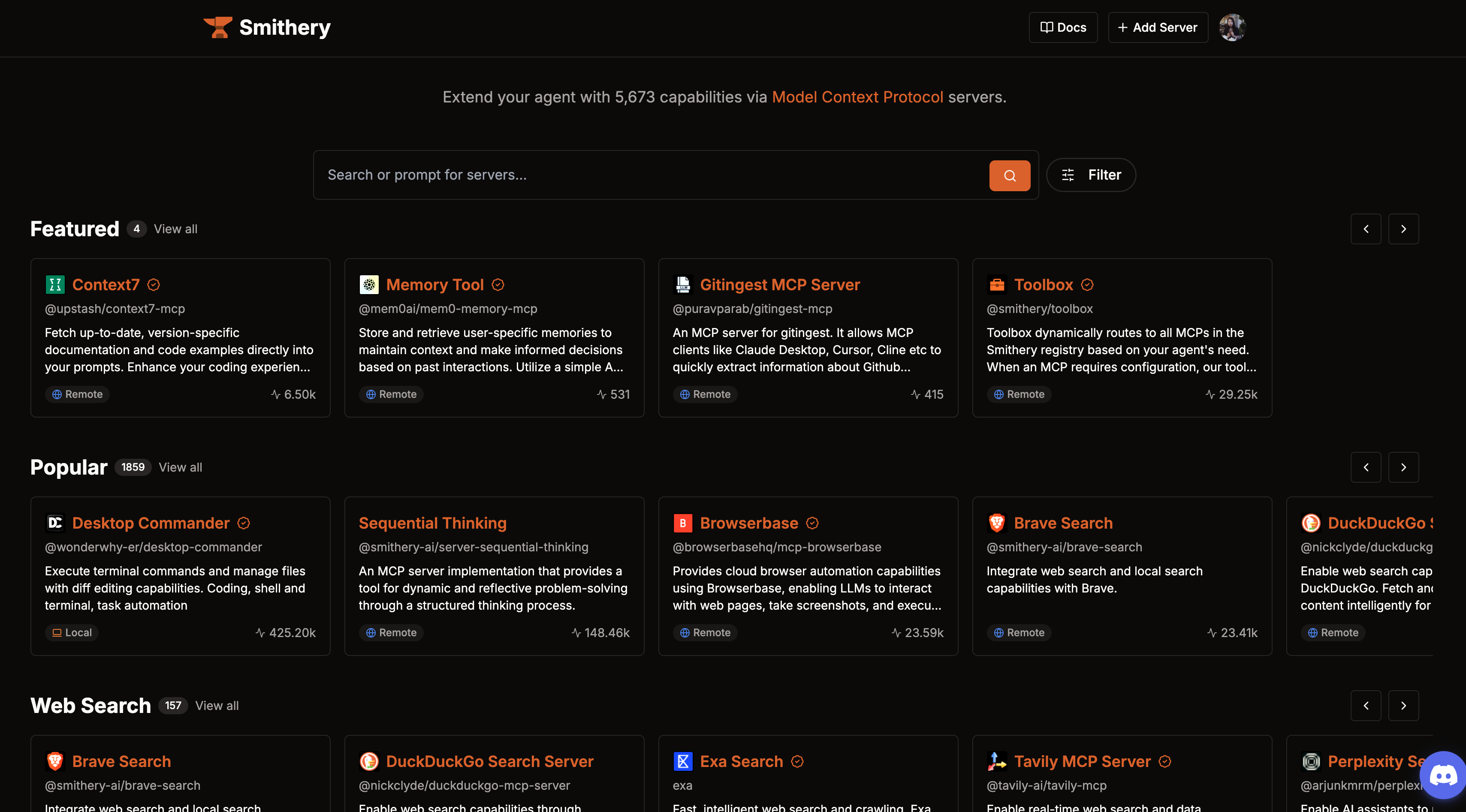This screenshot has width=1466, height=812.
Task: Follow the Model Context Protocol link
Action: pyautogui.click(x=857, y=97)
